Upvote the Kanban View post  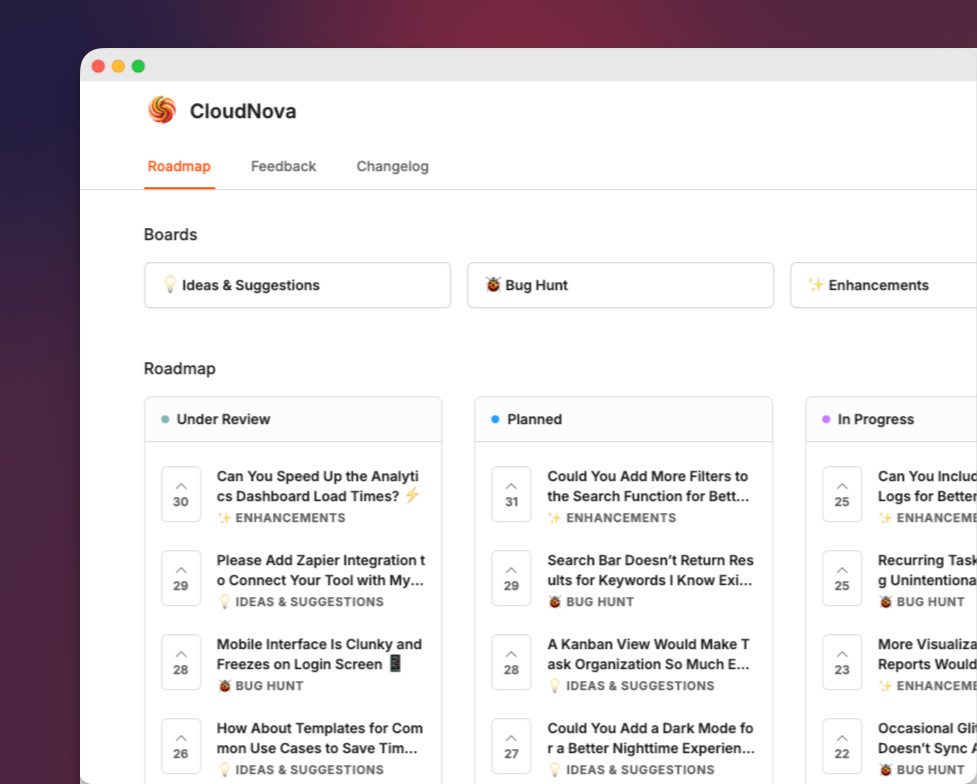pos(512,662)
